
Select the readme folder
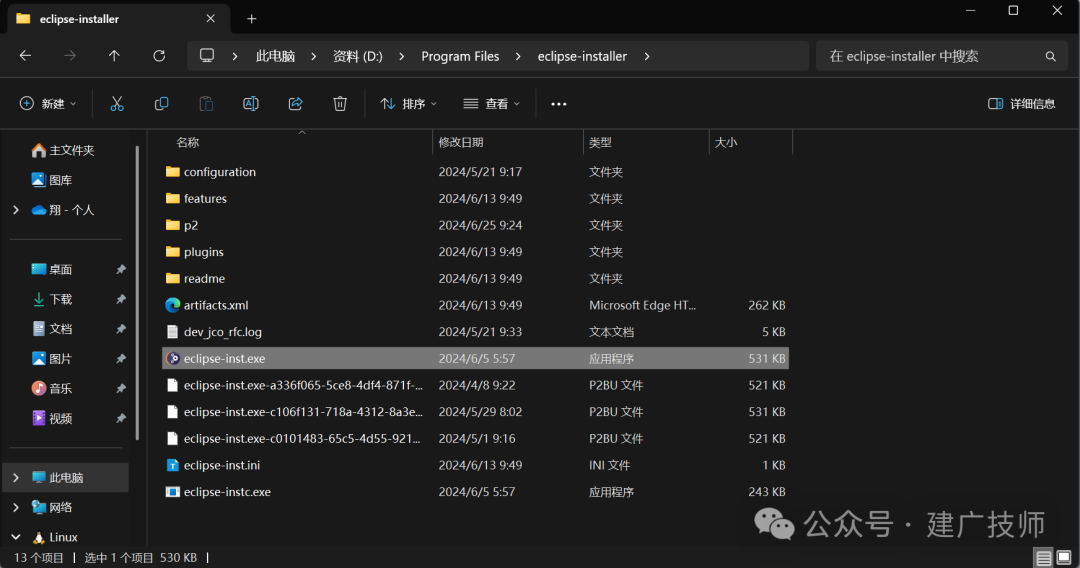[x=475, y=278]
